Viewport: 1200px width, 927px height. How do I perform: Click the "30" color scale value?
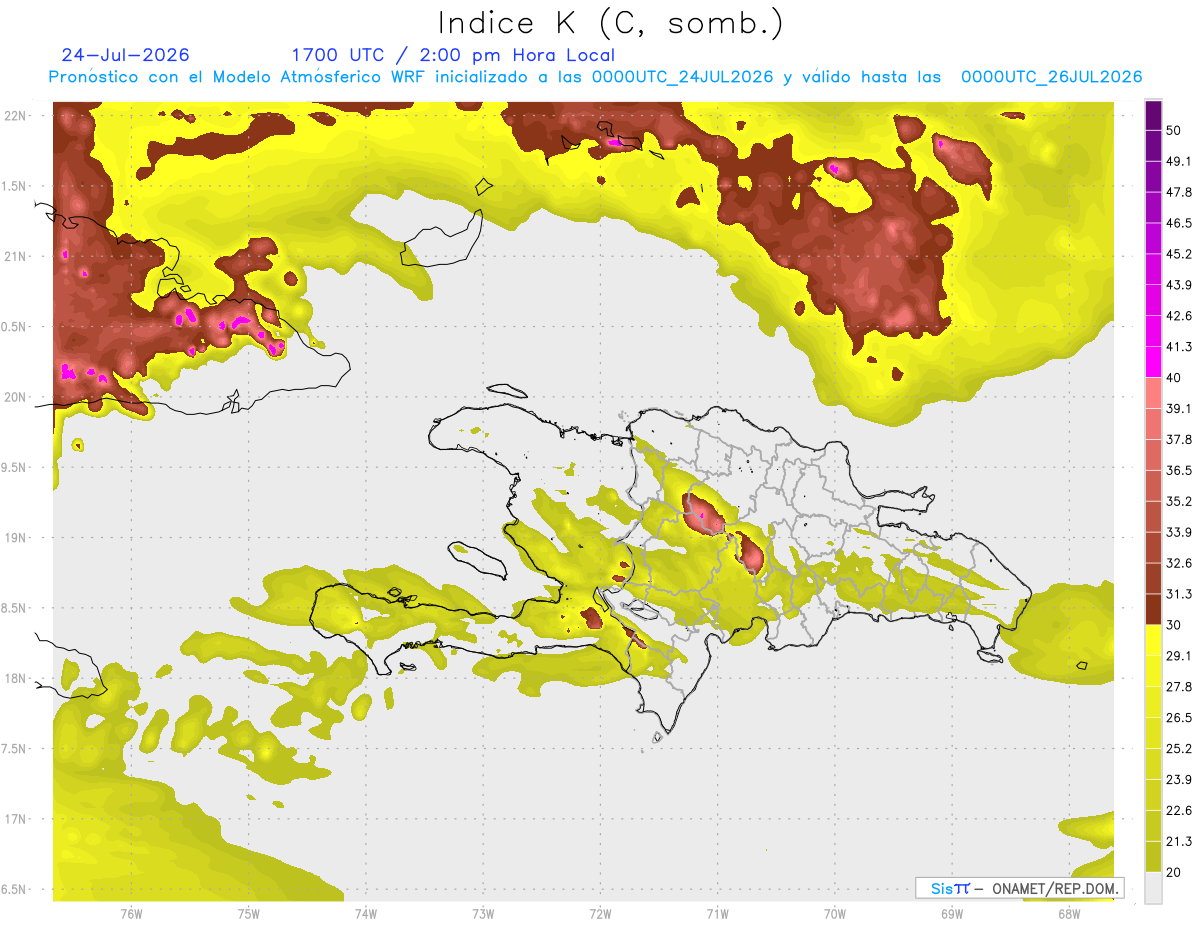(x=1173, y=625)
